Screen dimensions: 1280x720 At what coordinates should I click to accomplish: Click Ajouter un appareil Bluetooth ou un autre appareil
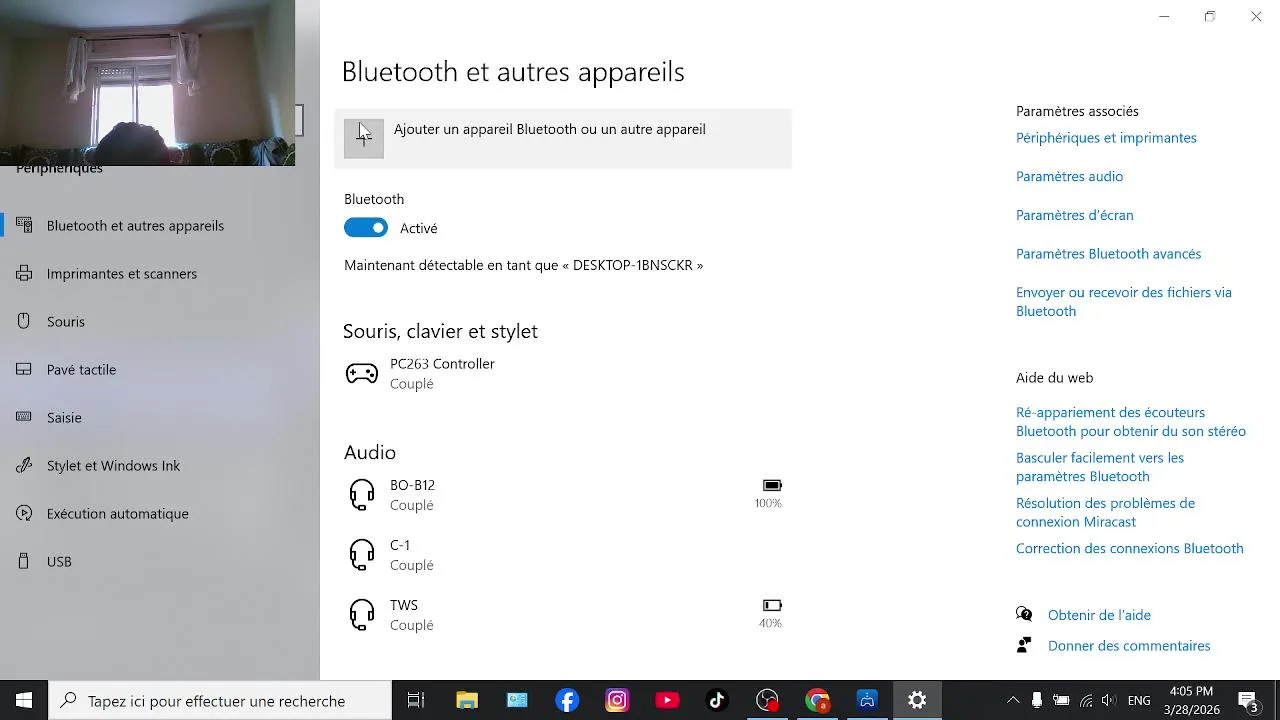[x=563, y=138]
